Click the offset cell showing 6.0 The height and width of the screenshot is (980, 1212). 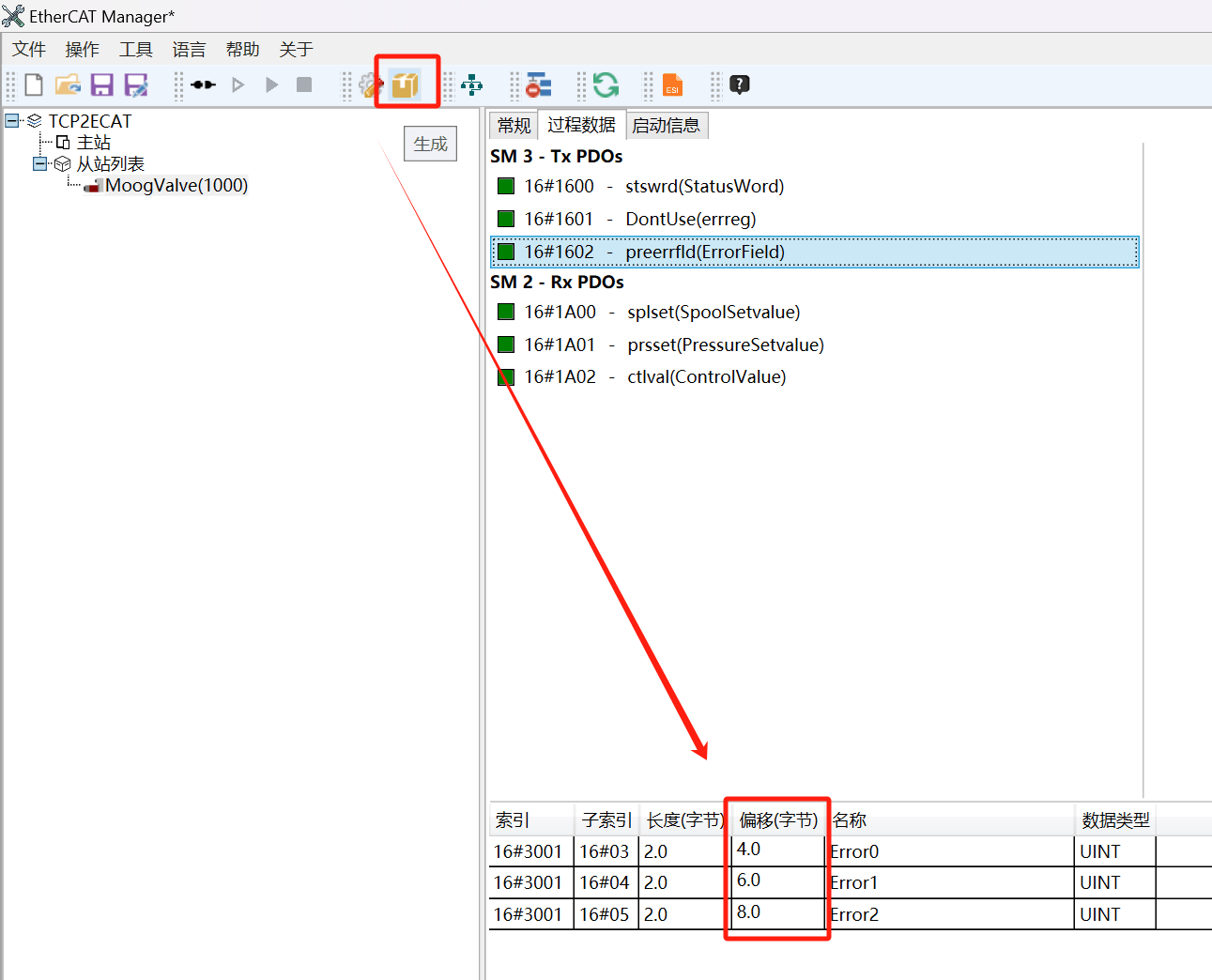778,880
